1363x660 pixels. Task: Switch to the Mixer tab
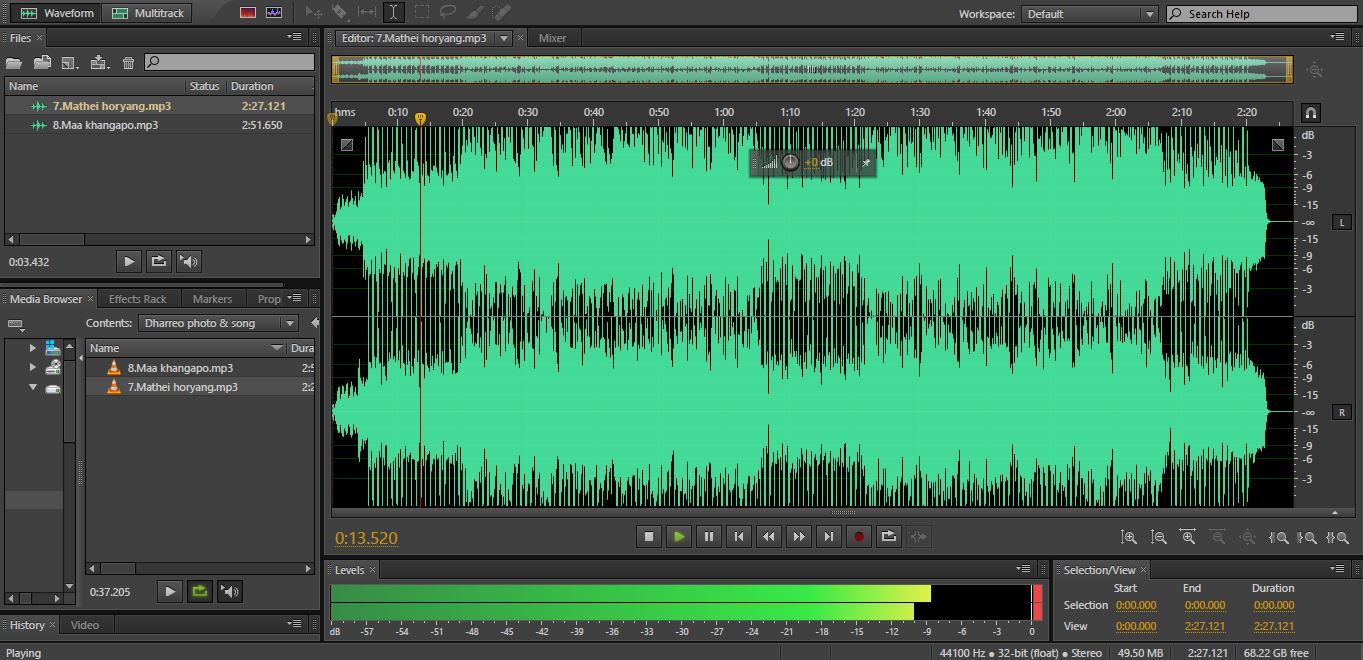552,38
